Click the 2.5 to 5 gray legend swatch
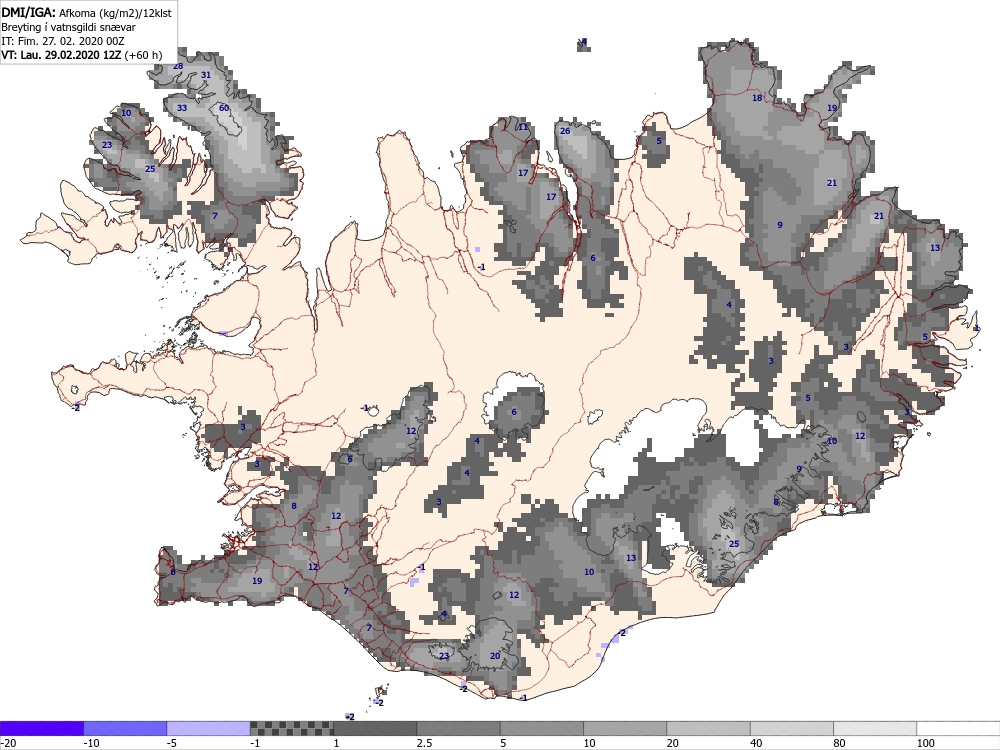Image resolution: width=1000 pixels, height=750 pixels. 459,729
